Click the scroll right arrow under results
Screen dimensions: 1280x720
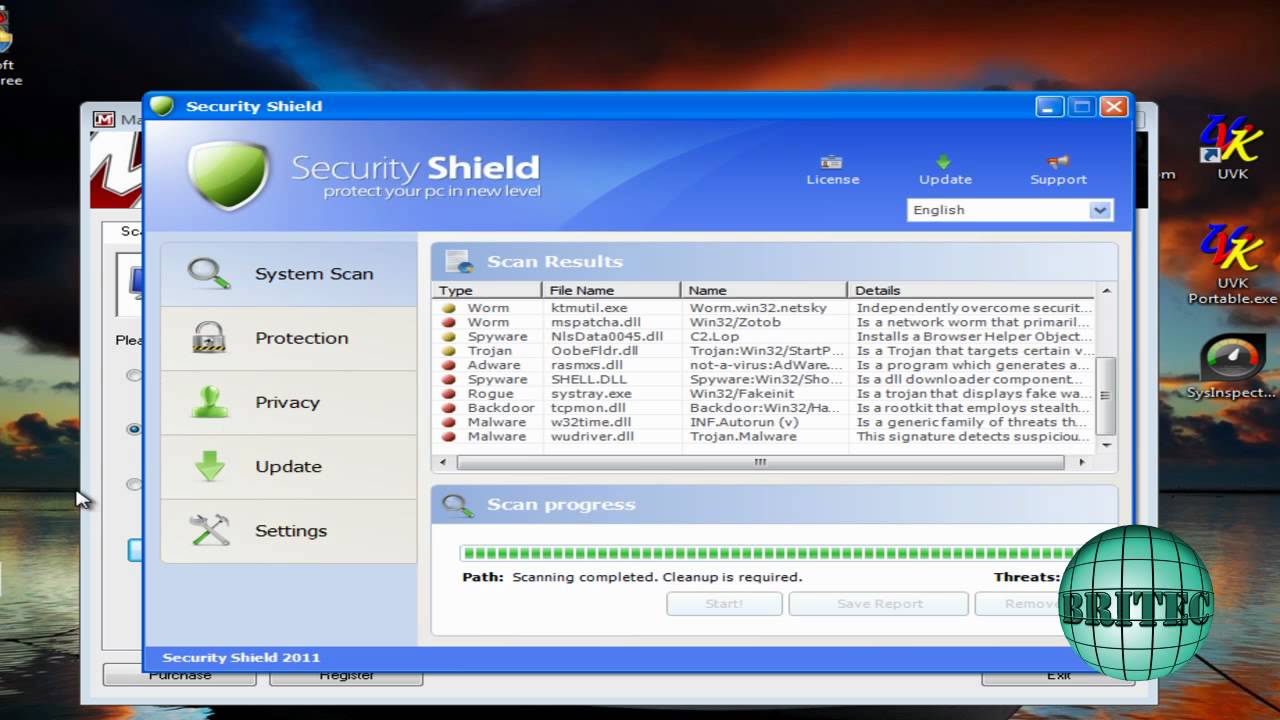(x=1082, y=463)
